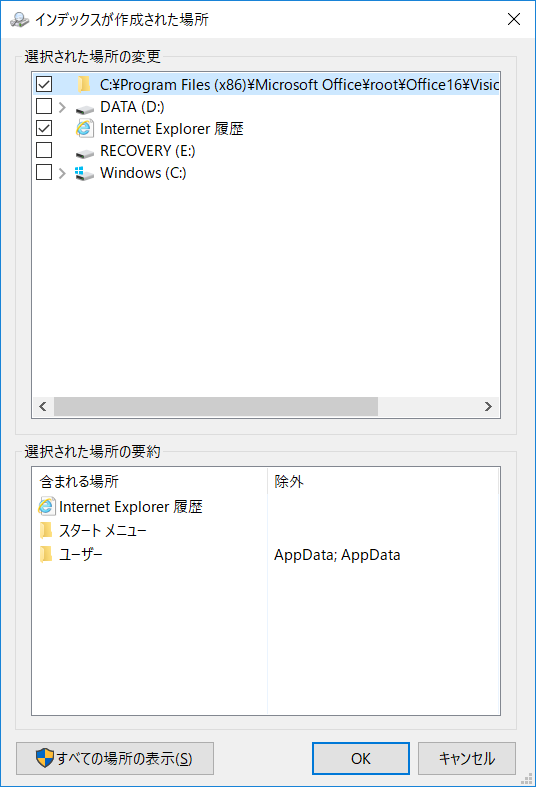Image resolution: width=536 pixels, height=787 pixels.
Task: Click the 除外 column header
Action: (x=383, y=481)
